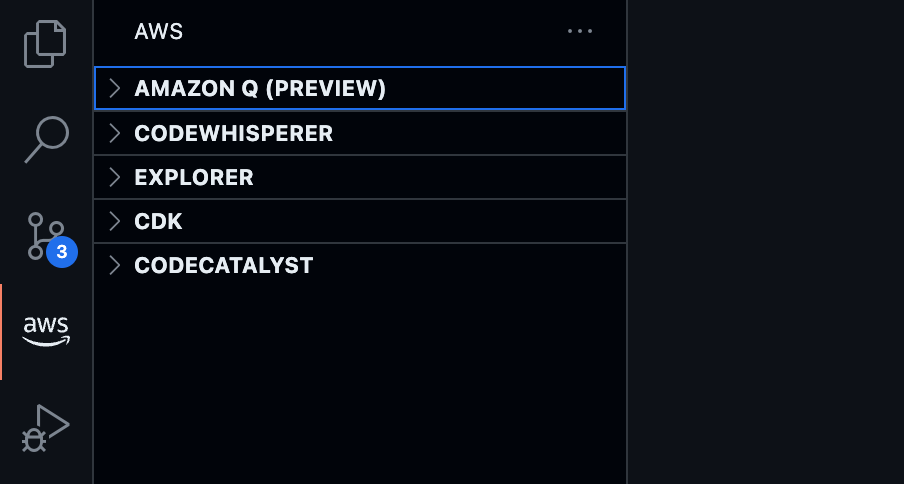The width and height of the screenshot is (904, 484).
Task: Open the Search magnifier view
Action: point(46,139)
